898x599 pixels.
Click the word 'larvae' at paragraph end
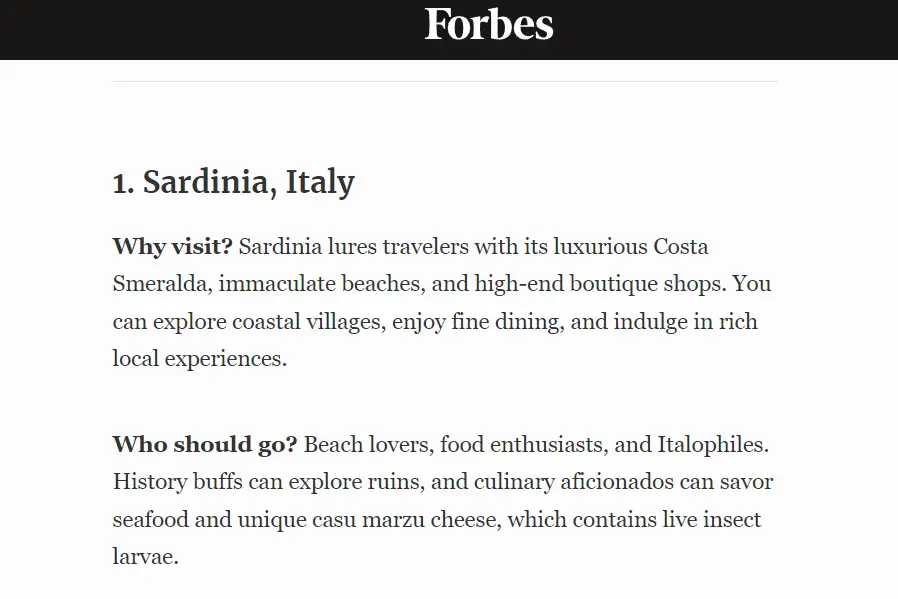coord(143,557)
